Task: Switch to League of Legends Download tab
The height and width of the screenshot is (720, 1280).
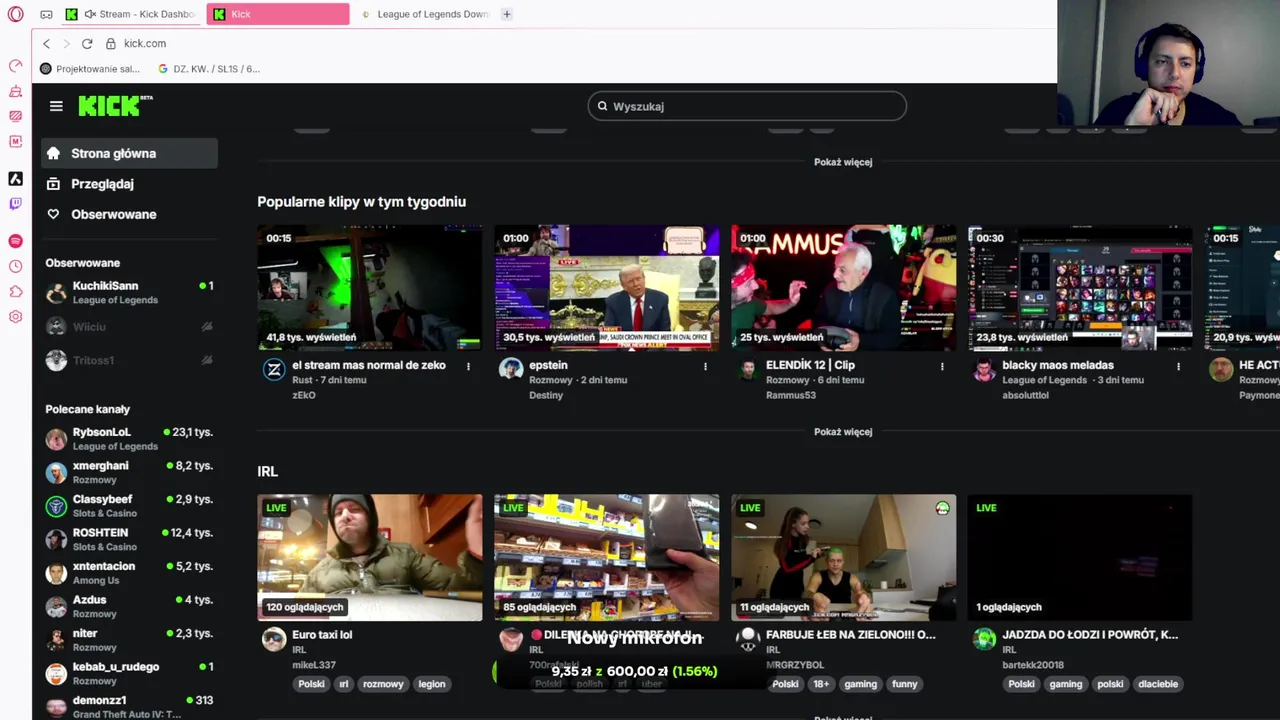Action: click(423, 14)
